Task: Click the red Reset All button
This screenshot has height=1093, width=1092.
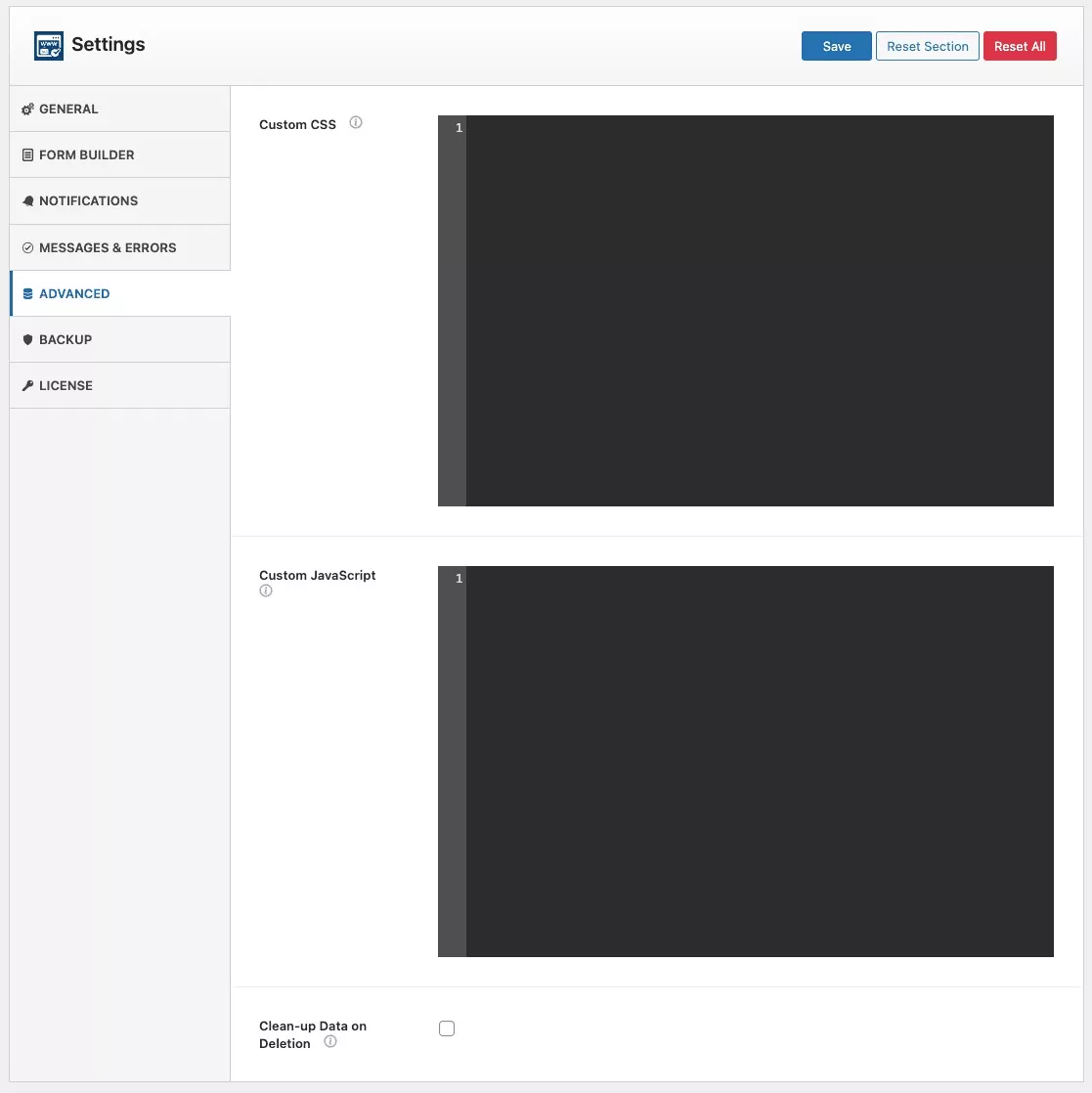Action: 1019,46
